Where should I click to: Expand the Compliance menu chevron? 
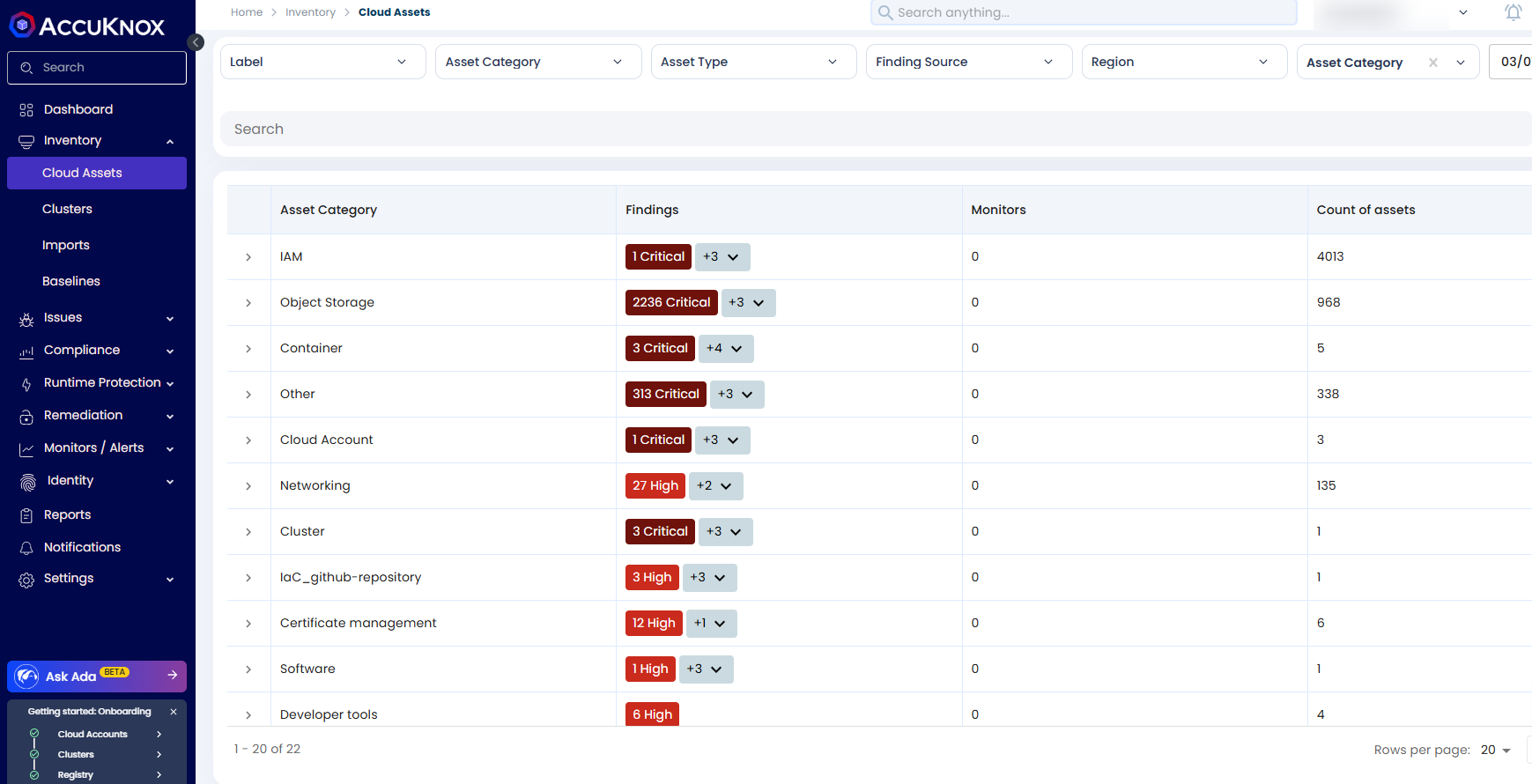click(170, 351)
